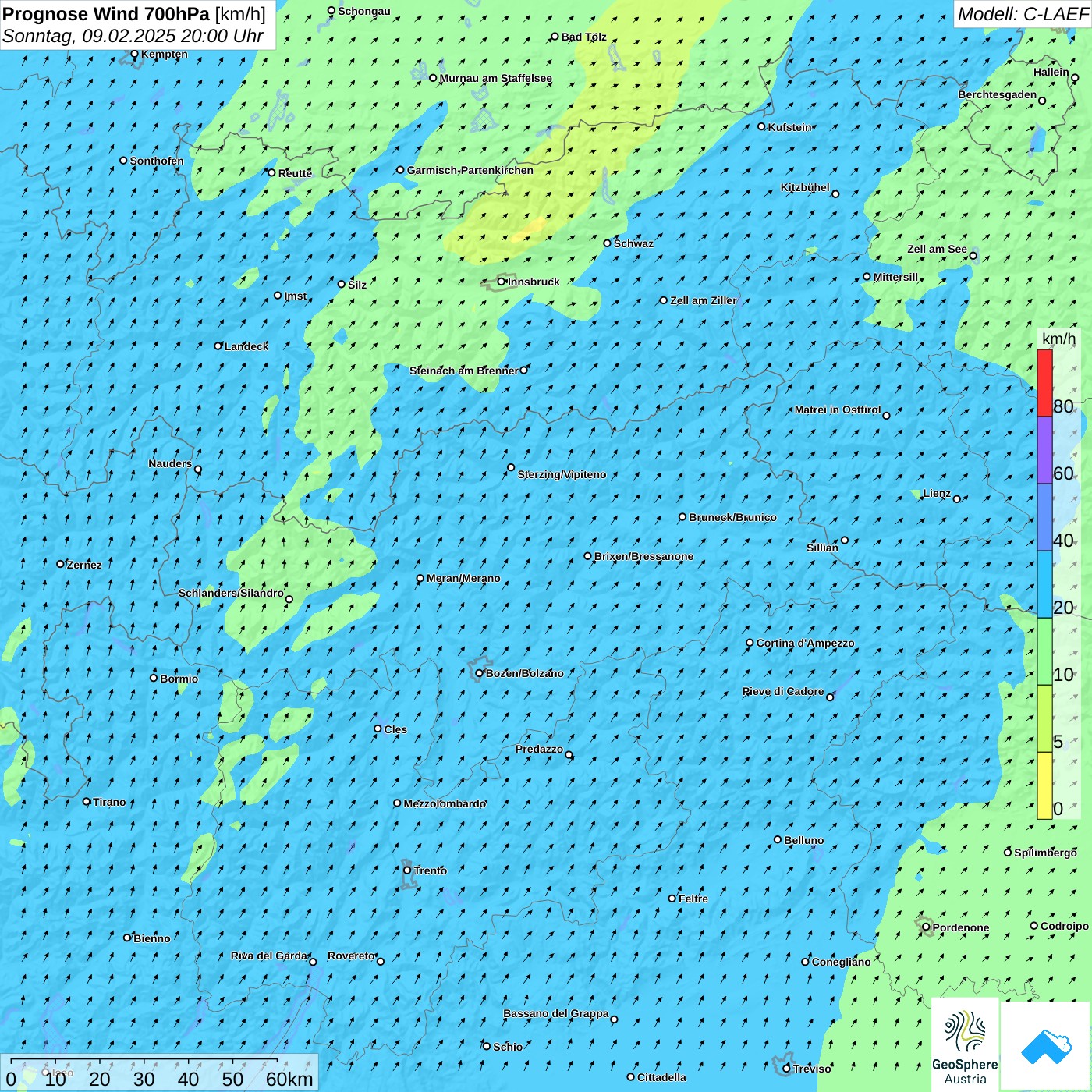The width and height of the screenshot is (1092, 1092).
Task: Click the Schwaz location marker
Action: 607,243
